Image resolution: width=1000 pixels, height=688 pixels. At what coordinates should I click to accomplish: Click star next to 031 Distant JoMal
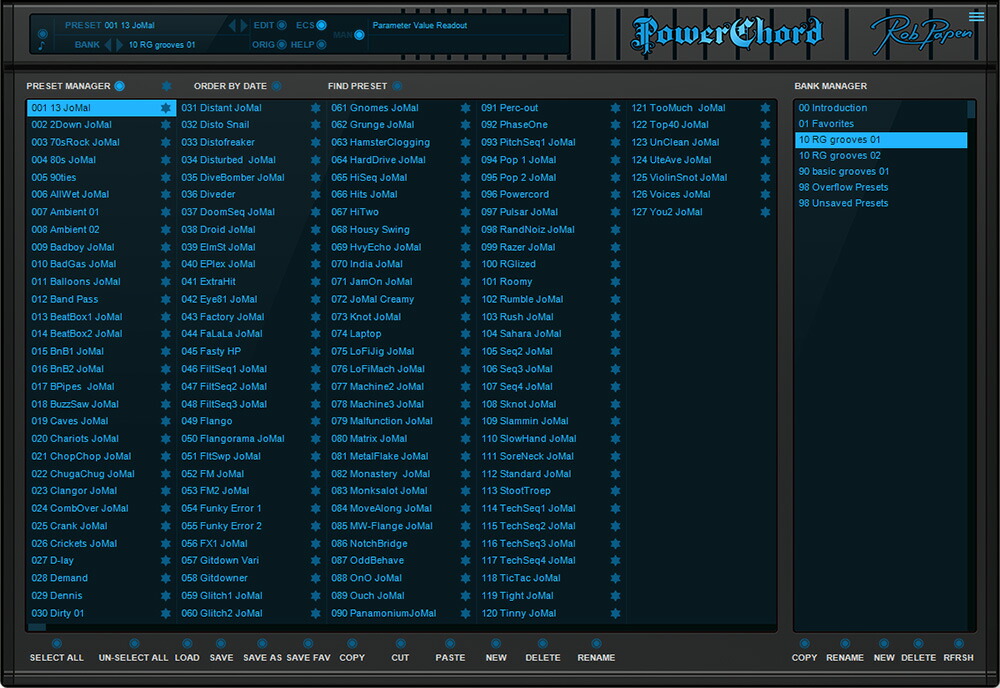tap(316, 108)
